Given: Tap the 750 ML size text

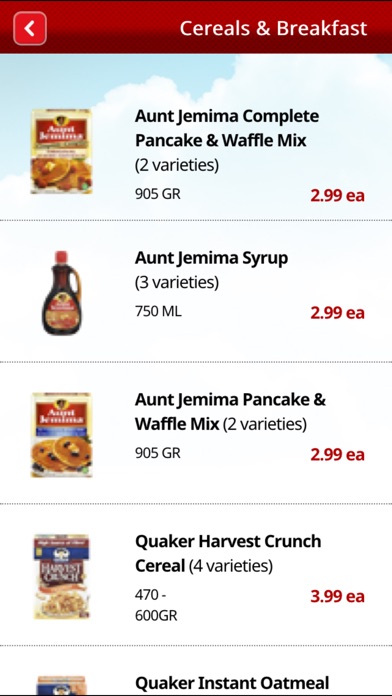Looking at the screenshot, I should point(158,312).
